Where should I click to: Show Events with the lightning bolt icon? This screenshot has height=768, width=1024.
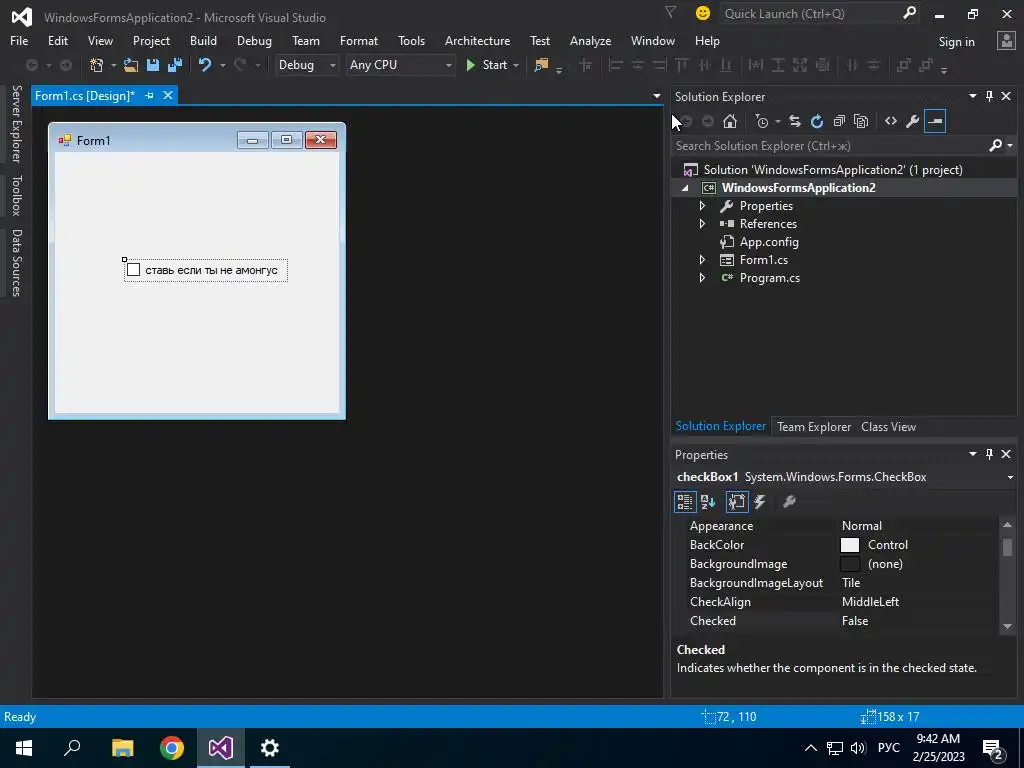coord(760,502)
